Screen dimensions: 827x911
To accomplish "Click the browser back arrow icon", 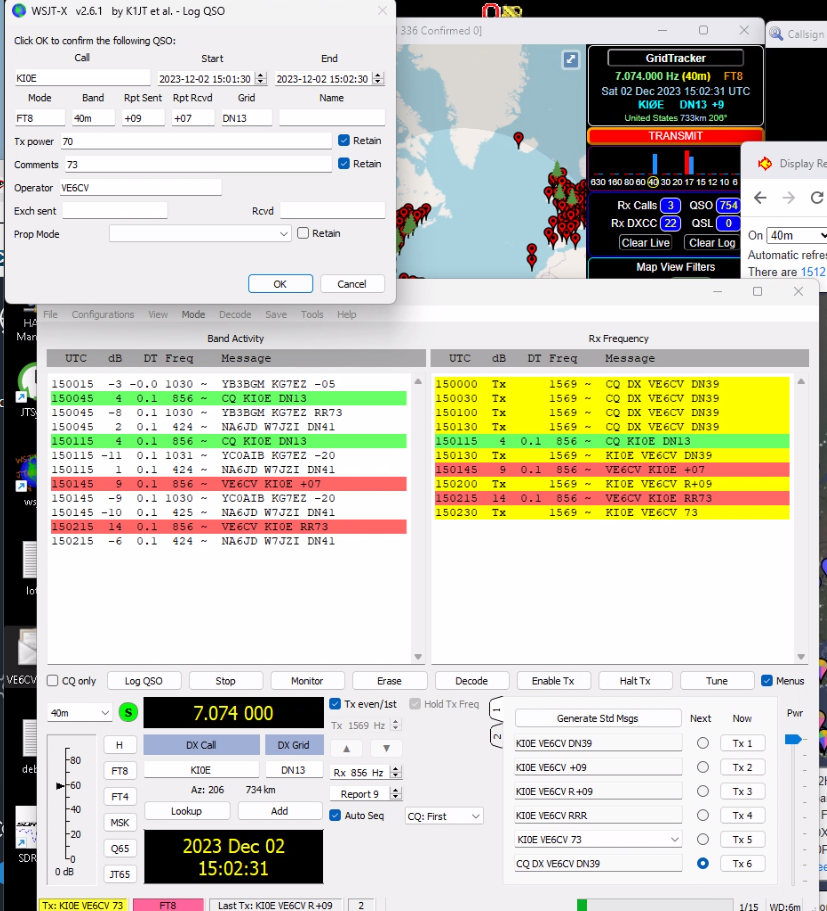I will pyautogui.click(x=759, y=197).
